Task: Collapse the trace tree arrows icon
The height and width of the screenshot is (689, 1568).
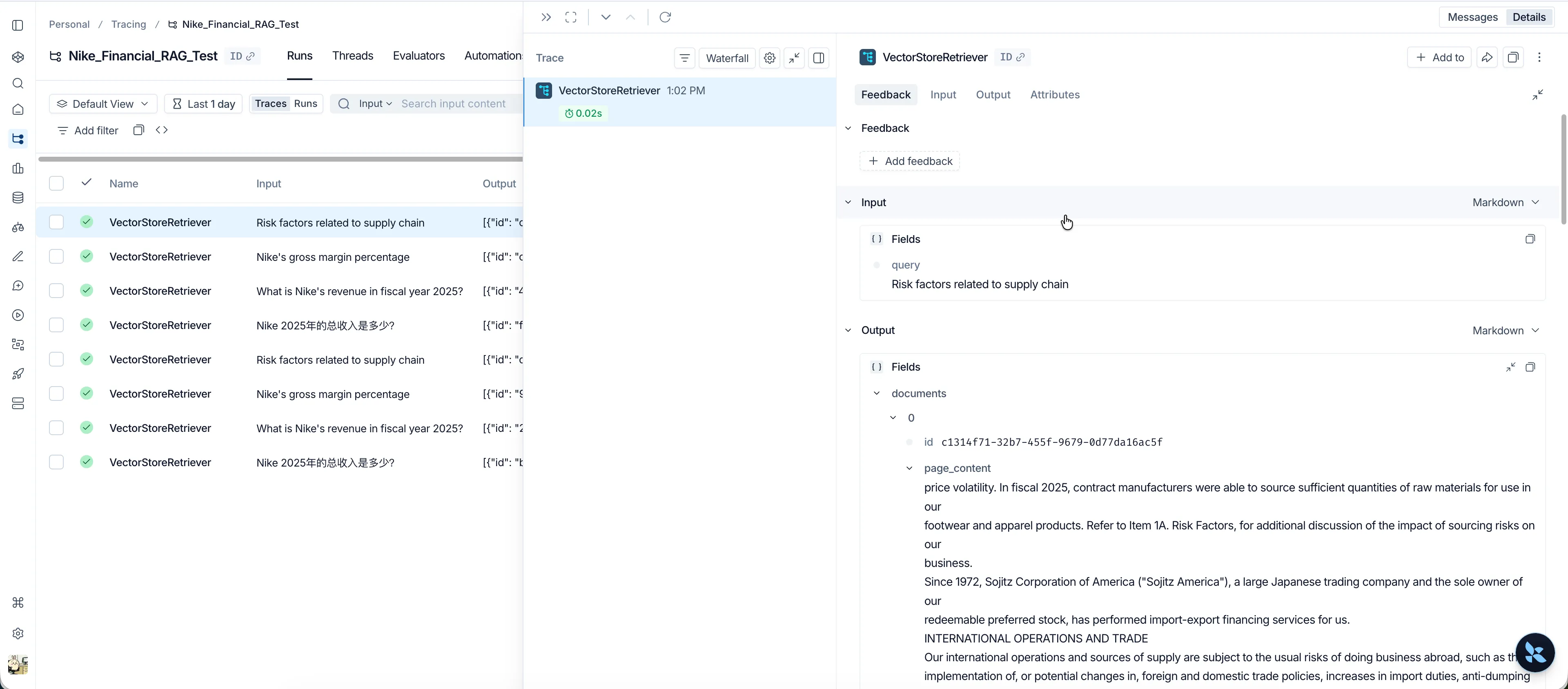Action: (x=794, y=58)
